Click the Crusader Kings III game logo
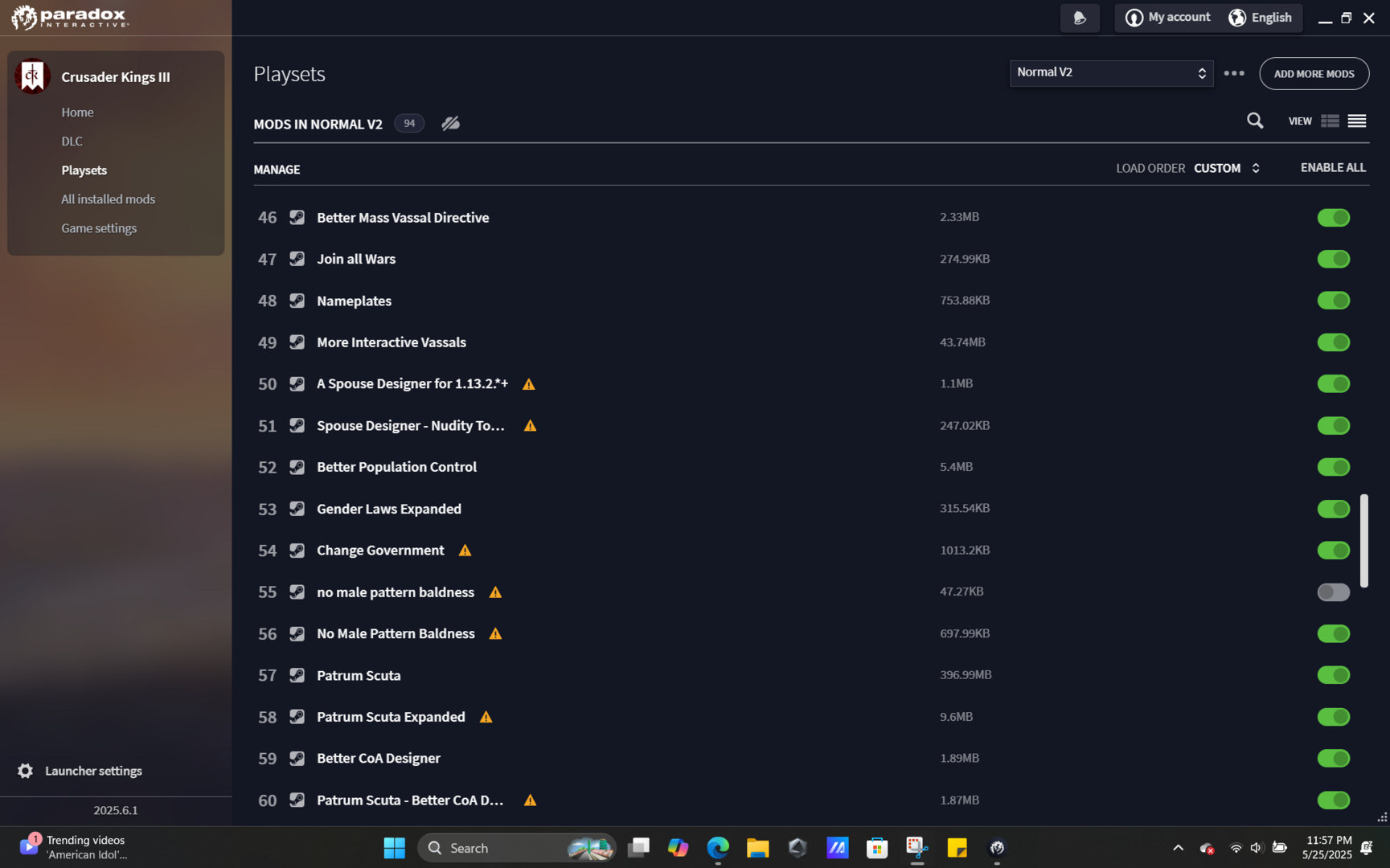1390x868 pixels. [32, 76]
